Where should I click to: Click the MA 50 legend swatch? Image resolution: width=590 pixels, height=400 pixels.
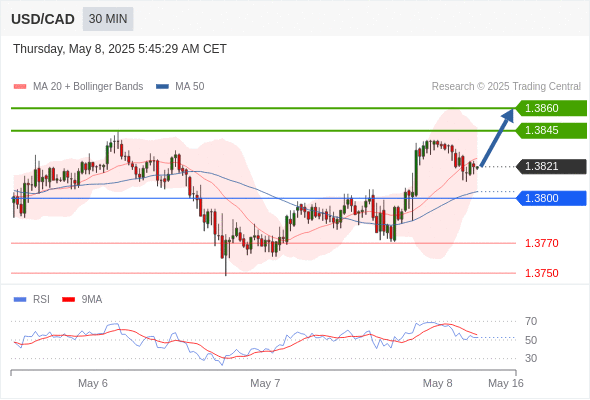click(163, 87)
